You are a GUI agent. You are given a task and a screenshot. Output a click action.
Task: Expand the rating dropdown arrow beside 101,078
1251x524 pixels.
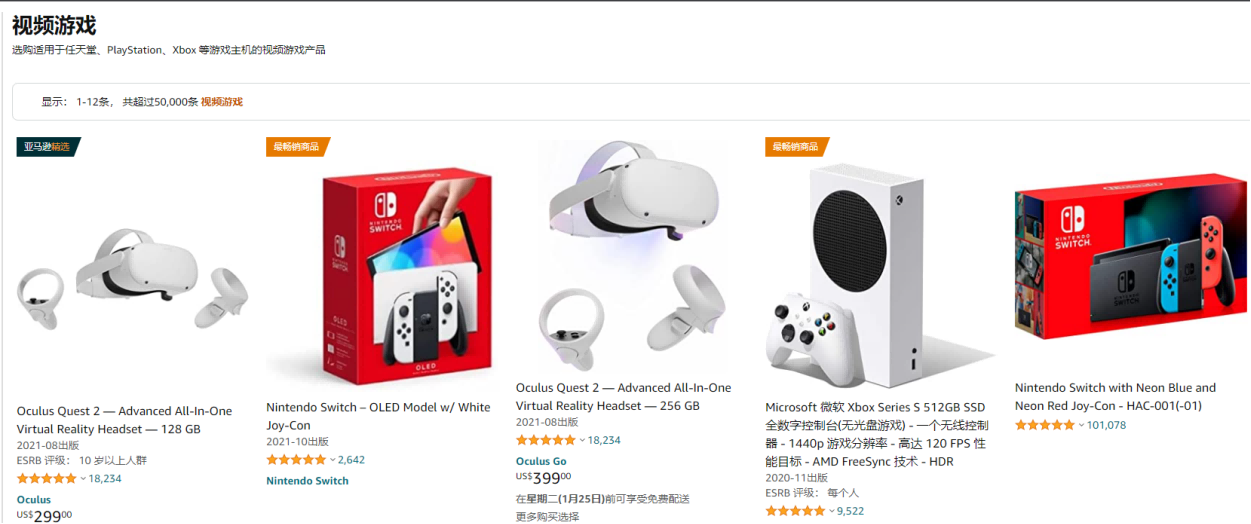point(1081,425)
